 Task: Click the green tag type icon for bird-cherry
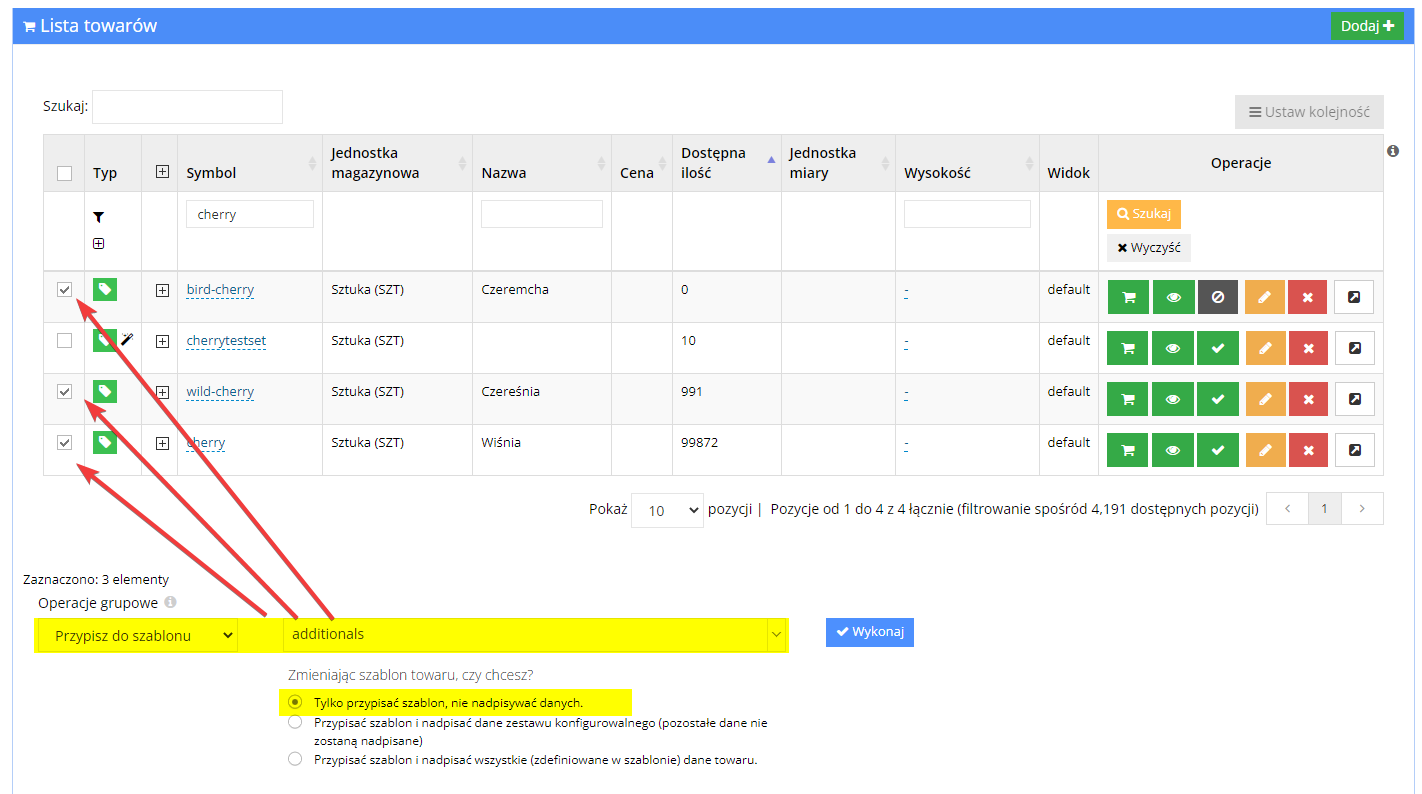[105, 290]
